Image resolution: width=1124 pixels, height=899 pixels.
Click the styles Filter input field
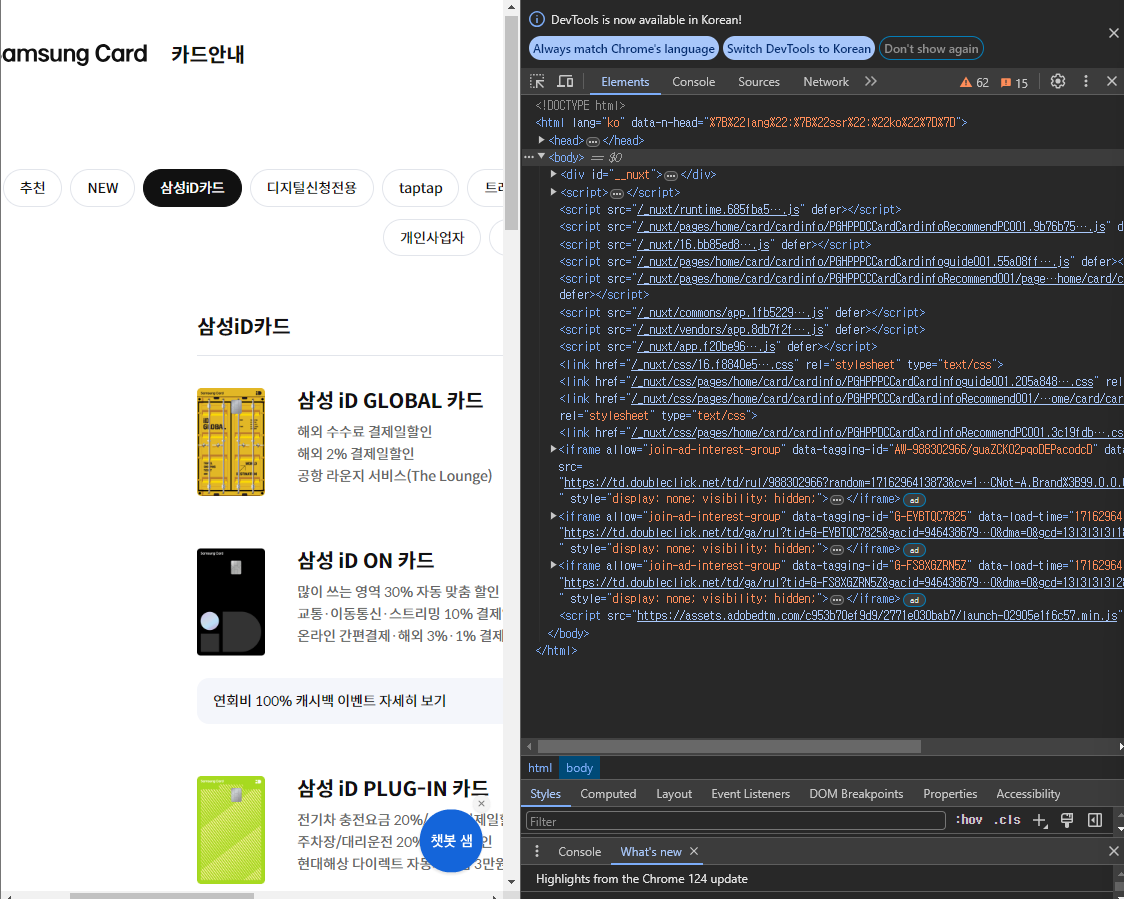click(x=735, y=821)
